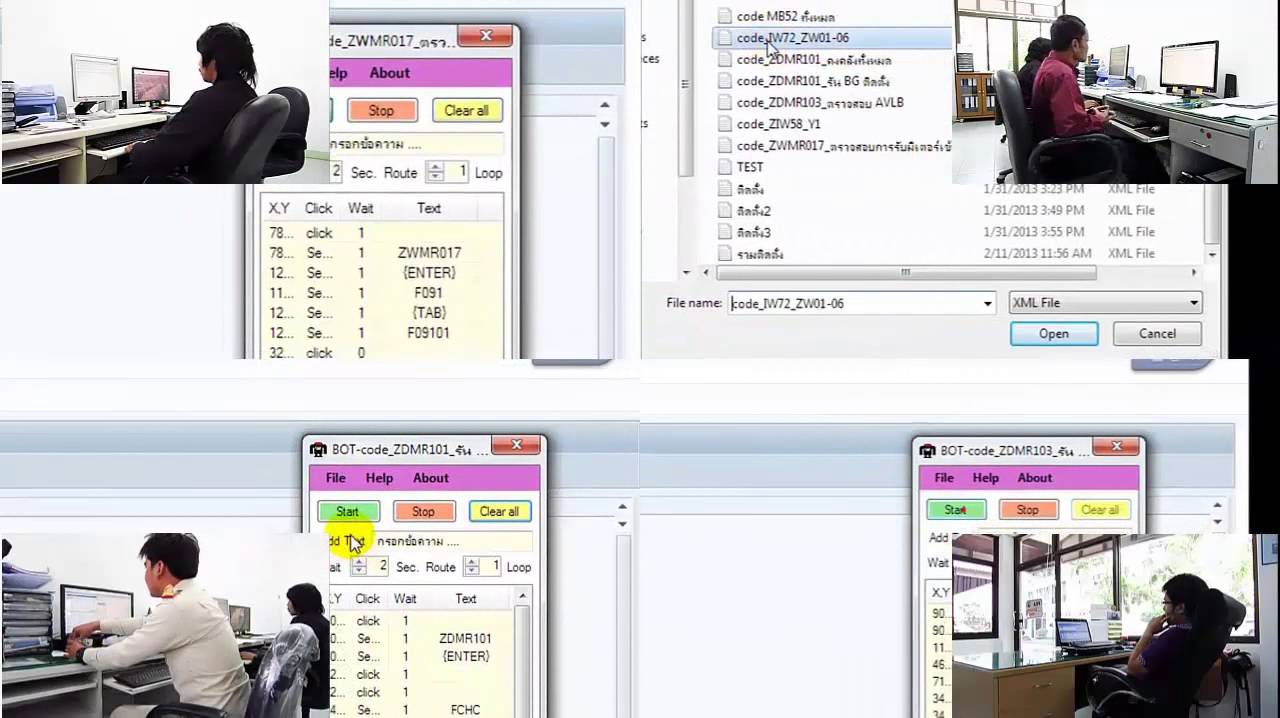Click the file icon beside code MB52
The width and height of the screenshot is (1280, 718).
[725, 16]
